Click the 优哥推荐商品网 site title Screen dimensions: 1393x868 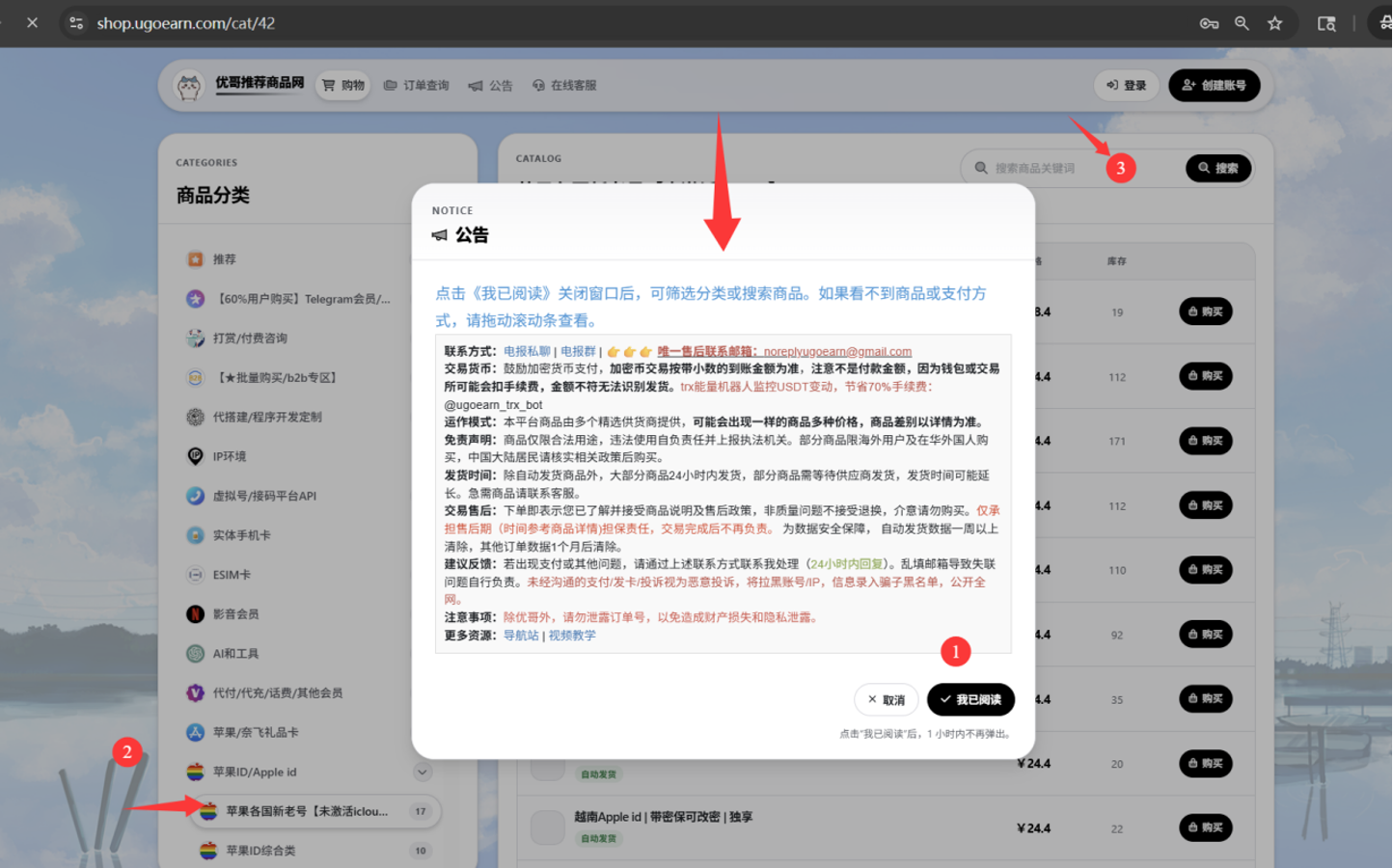pos(259,83)
